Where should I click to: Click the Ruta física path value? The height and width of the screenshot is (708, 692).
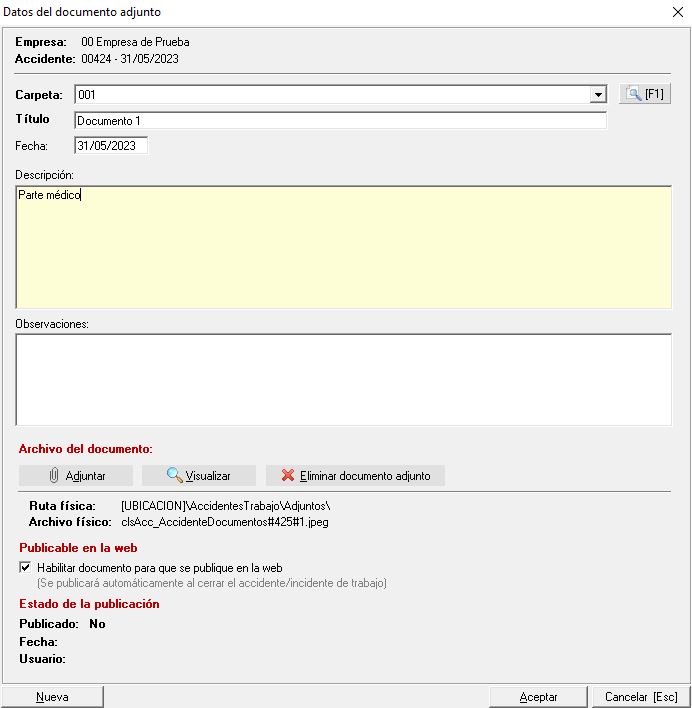click(225, 506)
